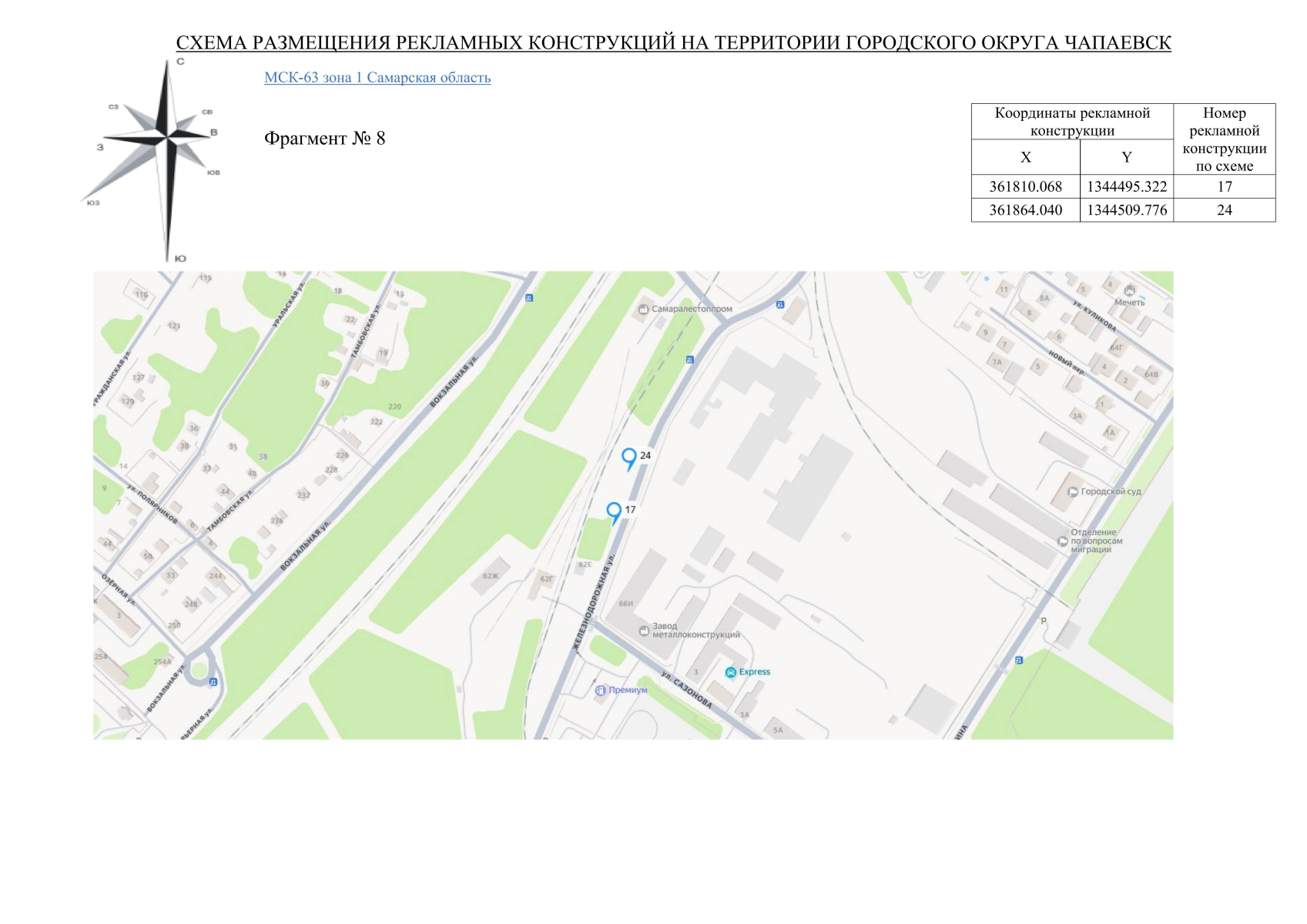This screenshot has width=1307, height=924.
Task: Click the Фрагмент № 8 heading
Action: pos(324,139)
